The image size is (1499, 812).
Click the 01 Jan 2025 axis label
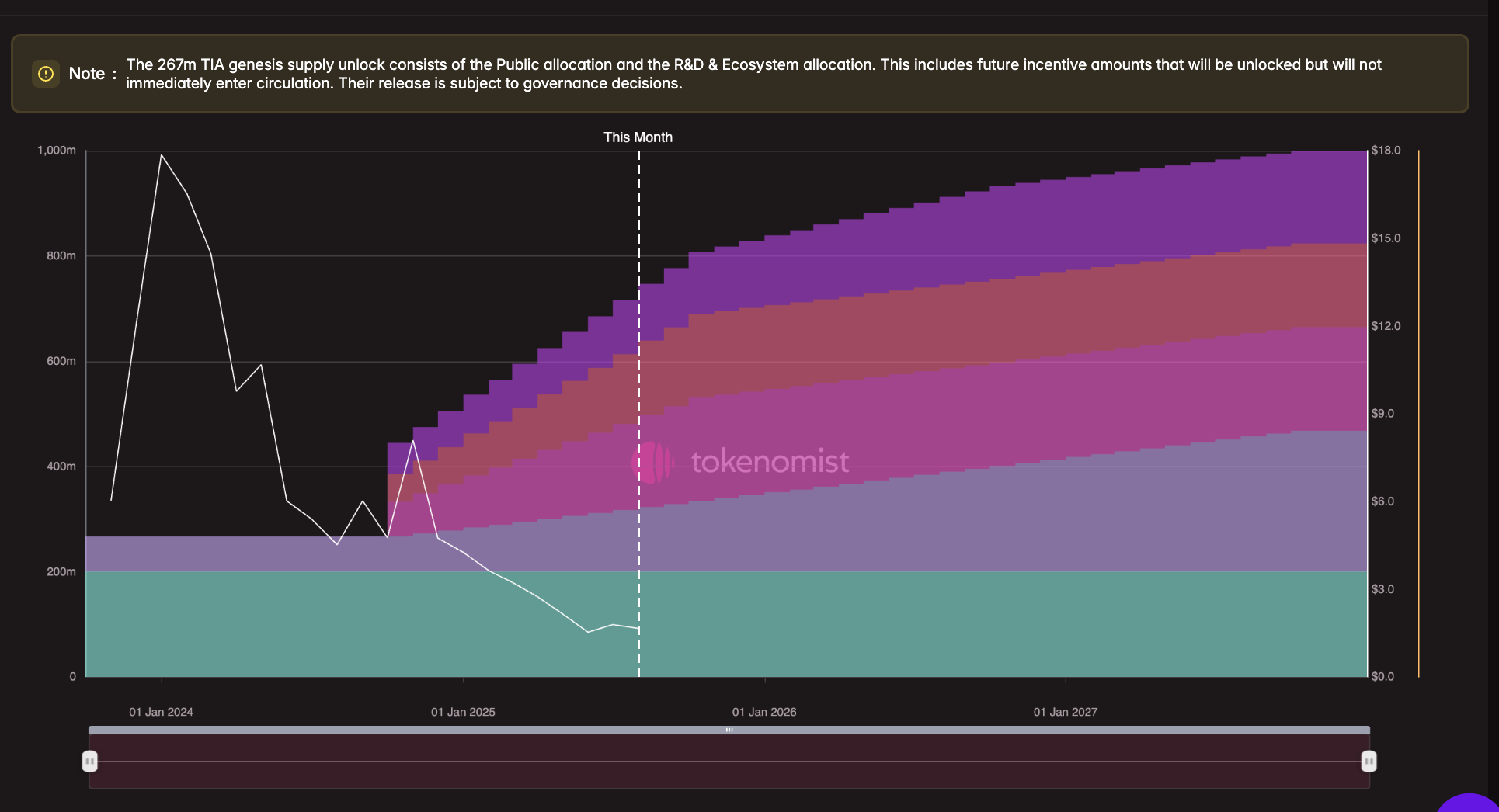tap(463, 712)
